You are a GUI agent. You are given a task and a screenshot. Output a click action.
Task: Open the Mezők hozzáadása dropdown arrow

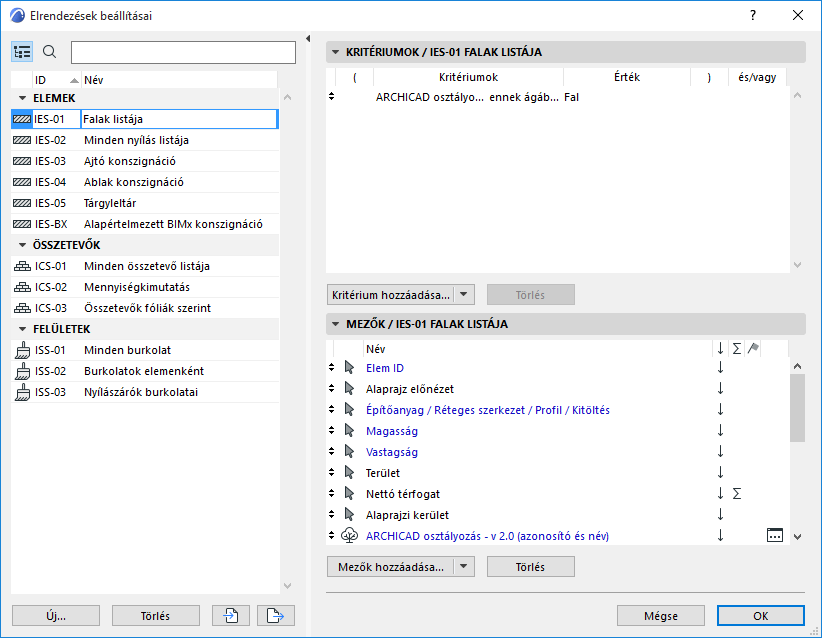[464, 567]
